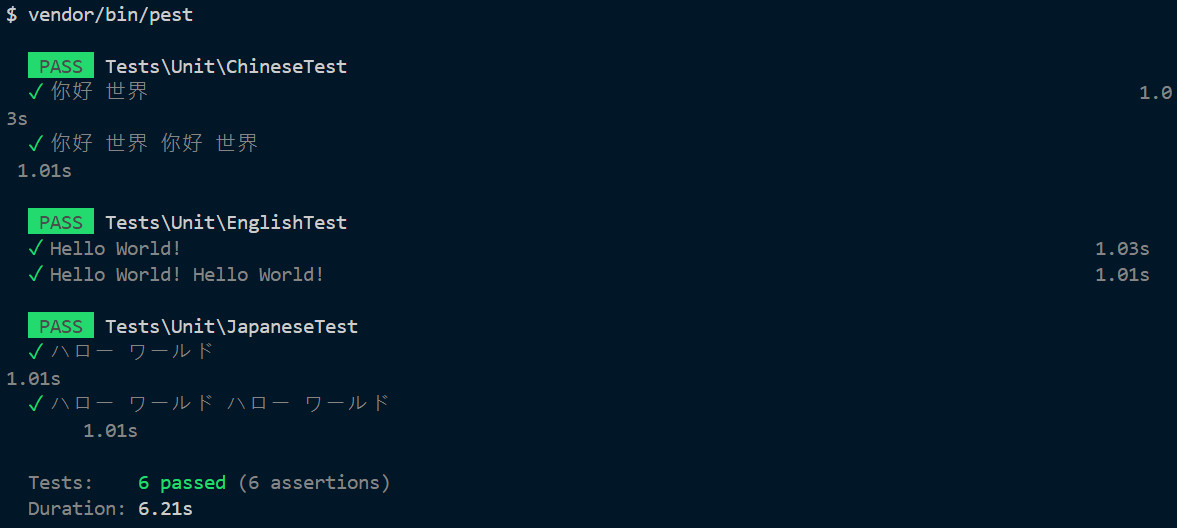Viewport: 1177px width, 528px height.
Task: Click the checkmark before "Hello World! Hello World!"
Action: point(36,275)
